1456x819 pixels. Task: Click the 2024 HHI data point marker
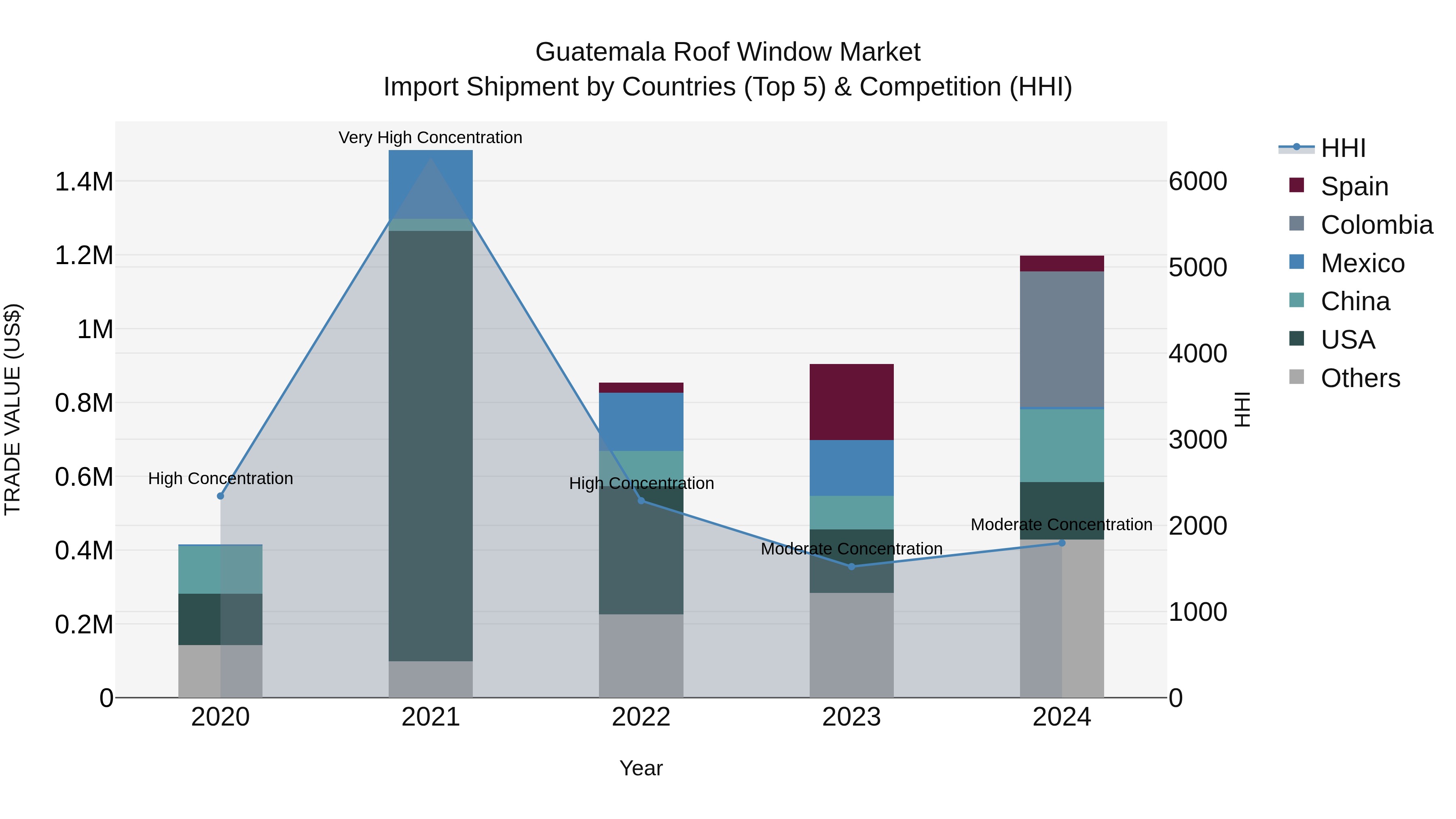1062,543
